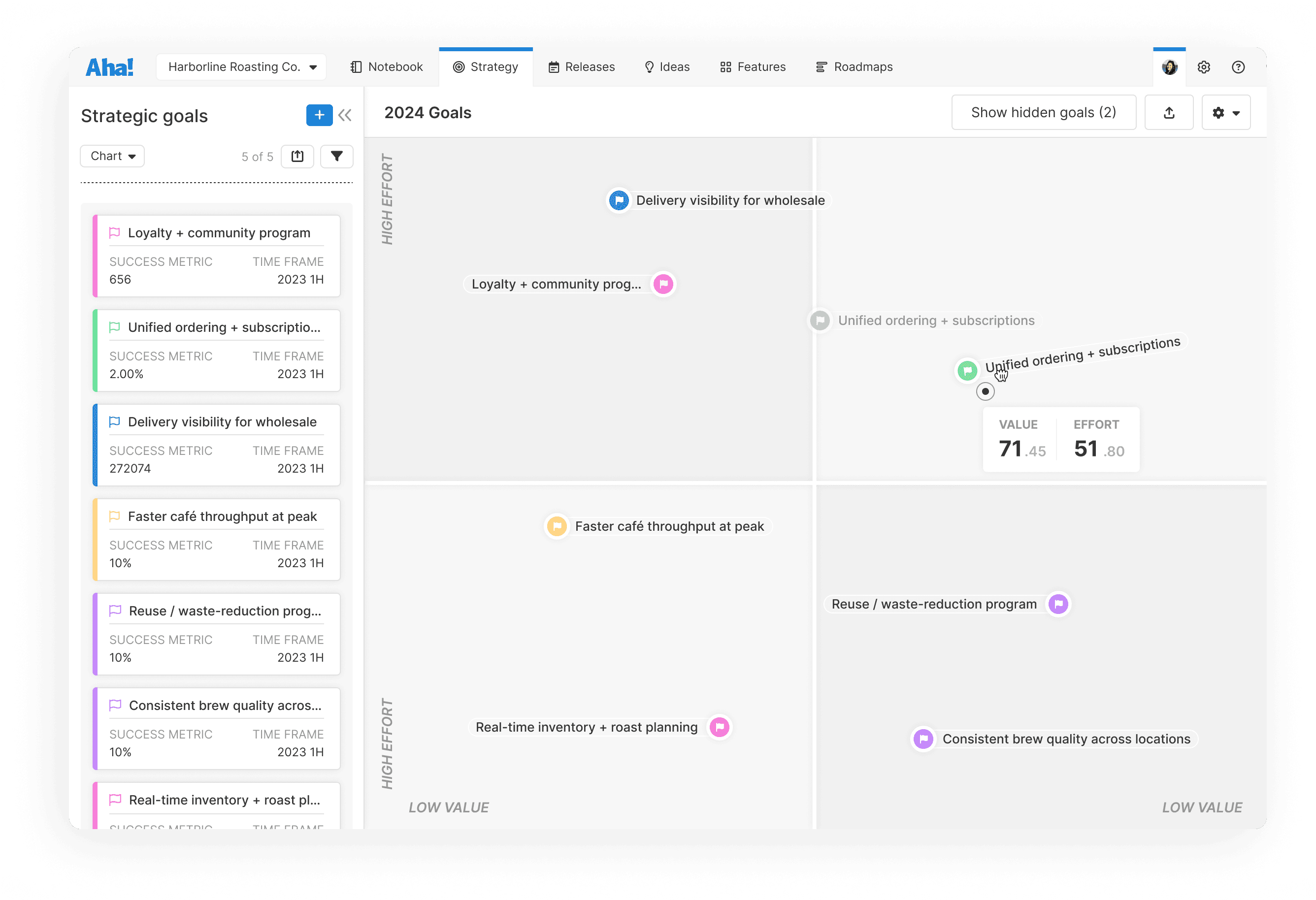This screenshot has height=900, width=1316.
Task: Open Harborline Roasting Co. workspace dropdown
Action: tap(242, 67)
